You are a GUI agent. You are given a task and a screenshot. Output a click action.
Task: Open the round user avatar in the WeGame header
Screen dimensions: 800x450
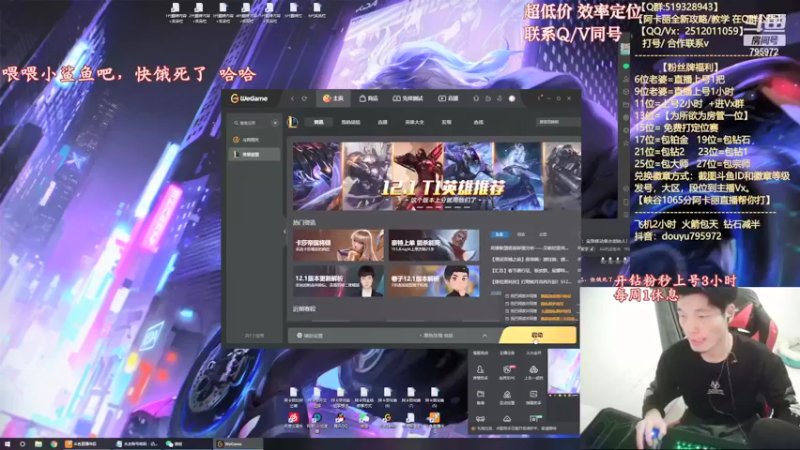pos(512,98)
